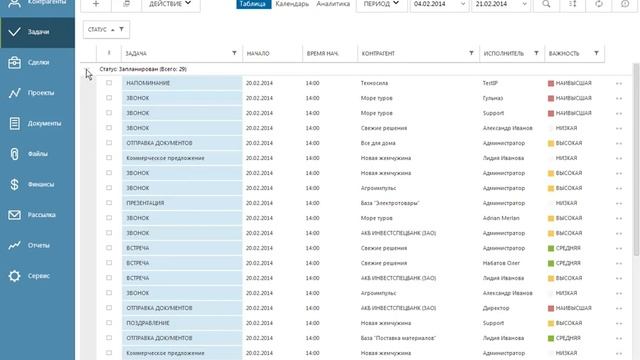
Task: Click the Исполнитель column header label
Action: point(504,53)
